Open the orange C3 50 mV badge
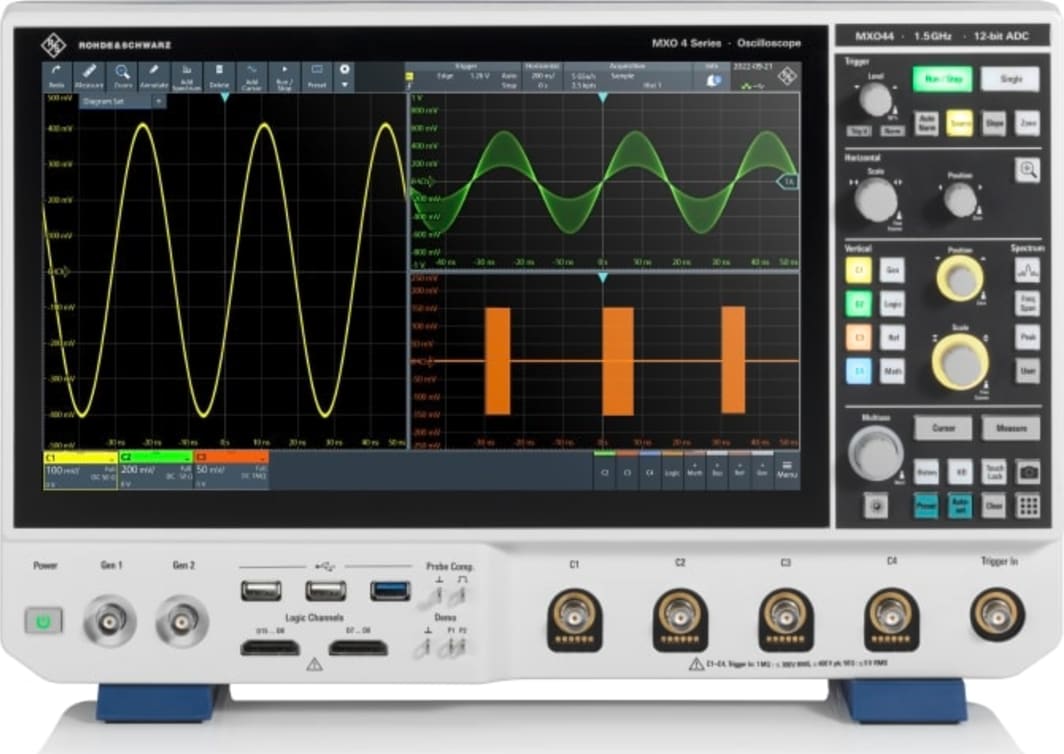The image size is (1064, 754). [x=231, y=470]
